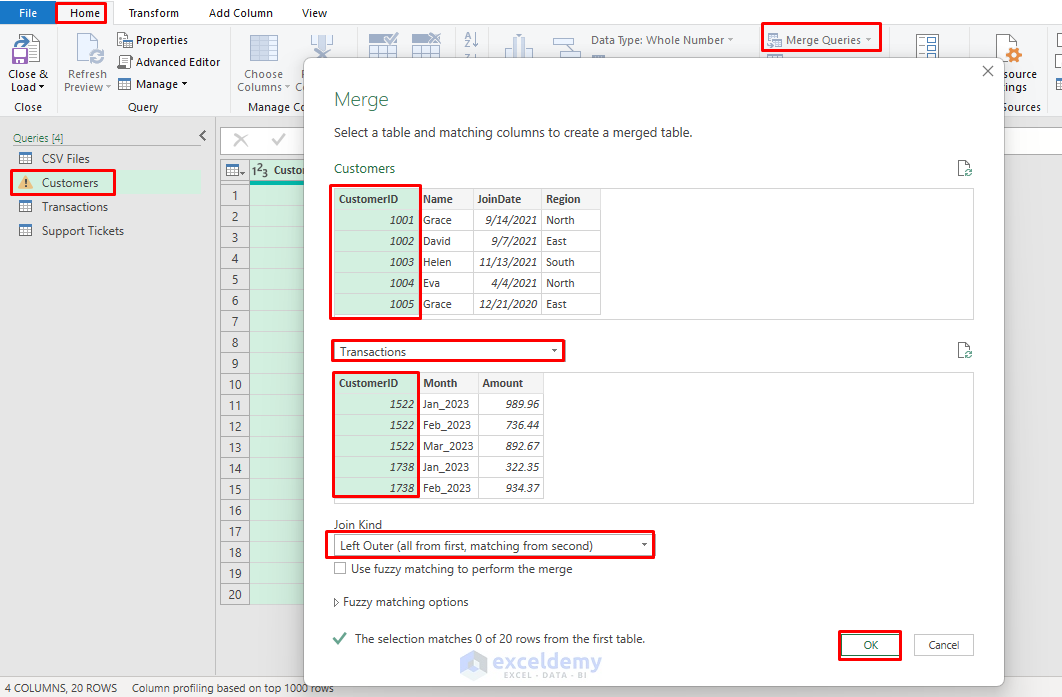This screenshot has height=697, width=1062.
Task: Launch the Advanced Editor
Action: click(169, 62)
